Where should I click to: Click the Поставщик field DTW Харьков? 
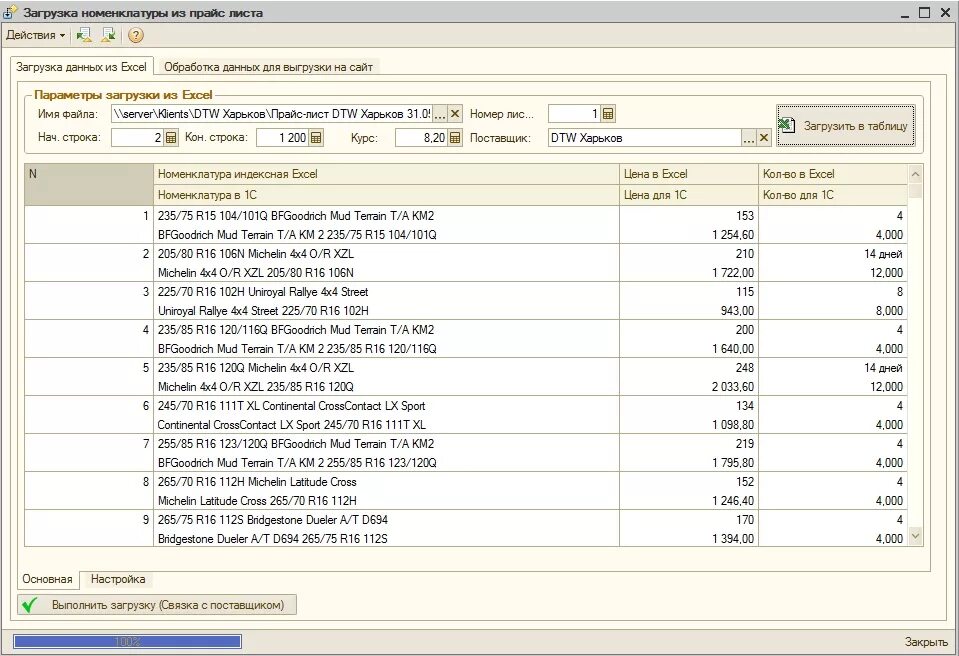(645, 138)
